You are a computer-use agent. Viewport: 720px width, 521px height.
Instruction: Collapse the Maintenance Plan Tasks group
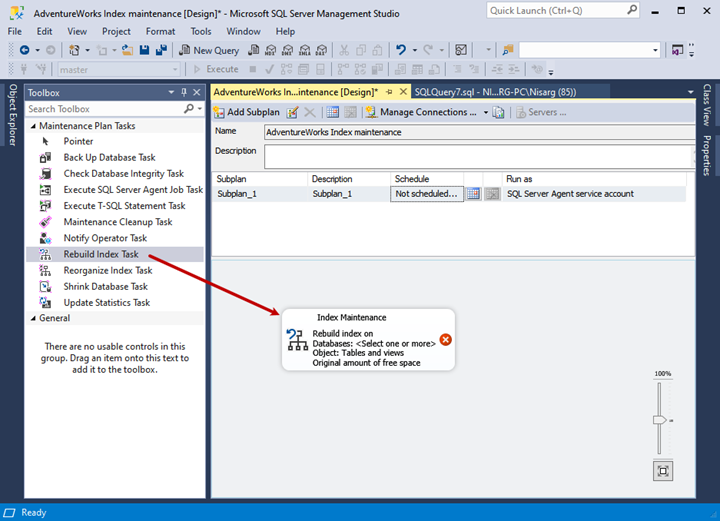pos(33,126)
